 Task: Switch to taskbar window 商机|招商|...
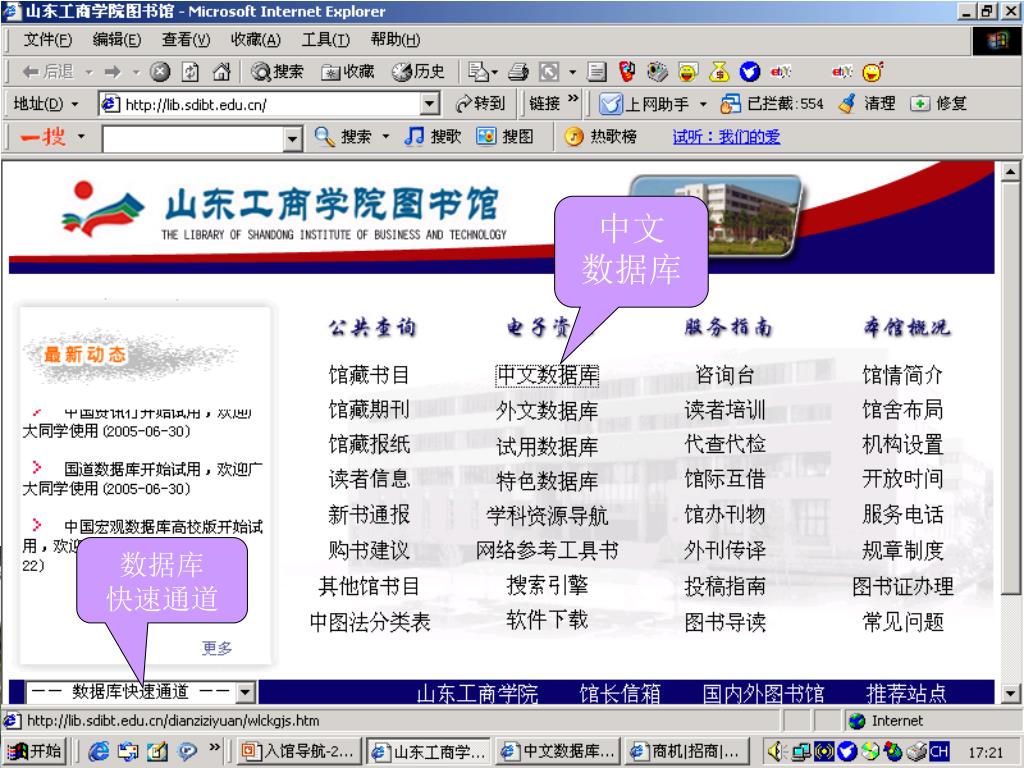pyautogui.click(x=686, y=752)
